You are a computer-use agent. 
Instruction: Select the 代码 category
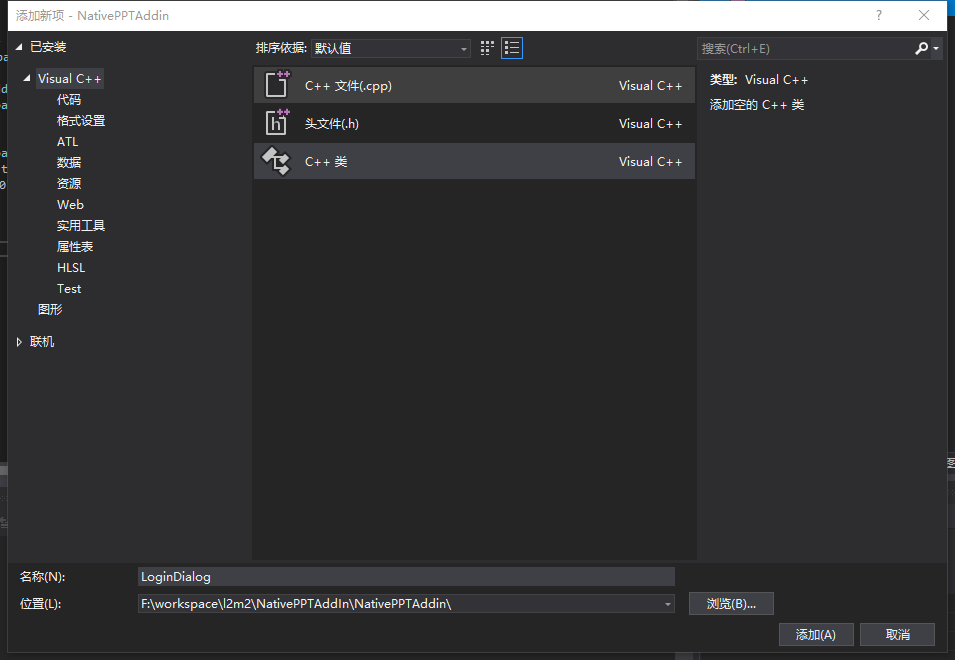pos(69,100)
